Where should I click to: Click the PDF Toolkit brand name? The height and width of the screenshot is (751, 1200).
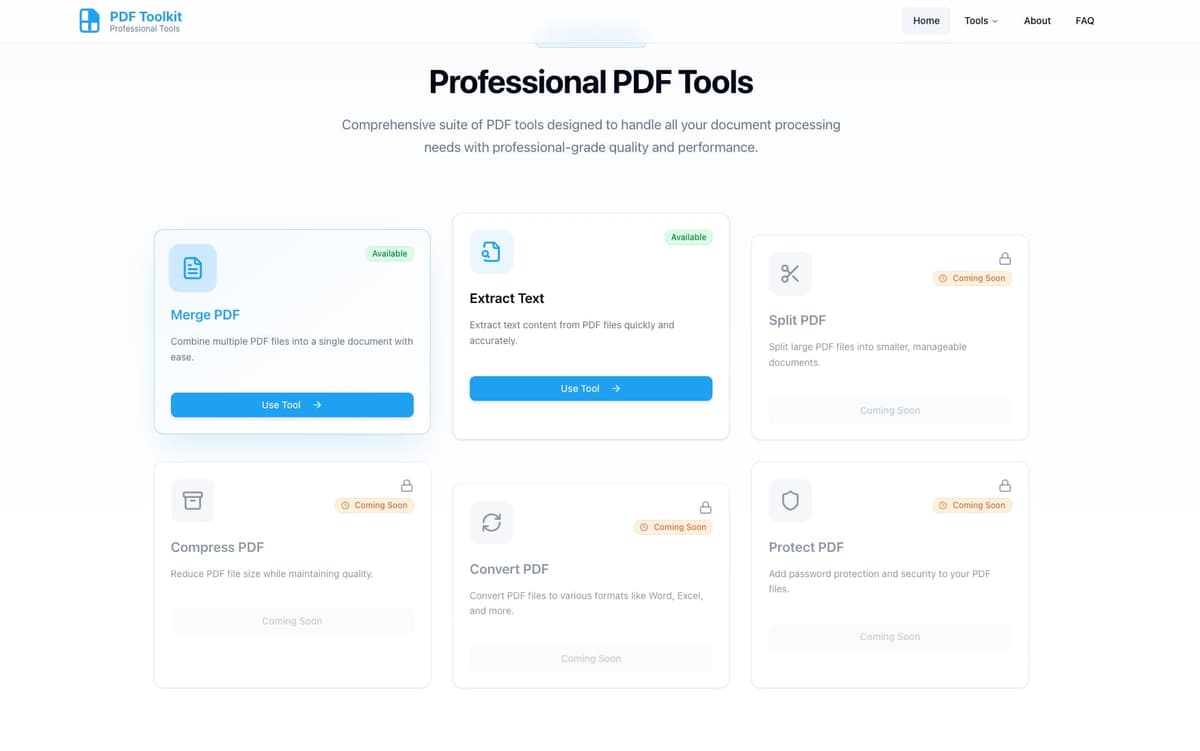tap(146, 16)
